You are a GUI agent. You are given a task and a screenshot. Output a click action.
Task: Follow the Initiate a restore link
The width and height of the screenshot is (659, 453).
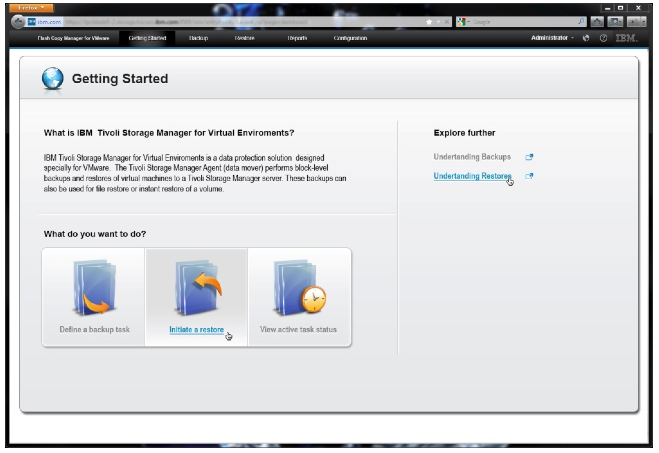[x=196, y=330]
